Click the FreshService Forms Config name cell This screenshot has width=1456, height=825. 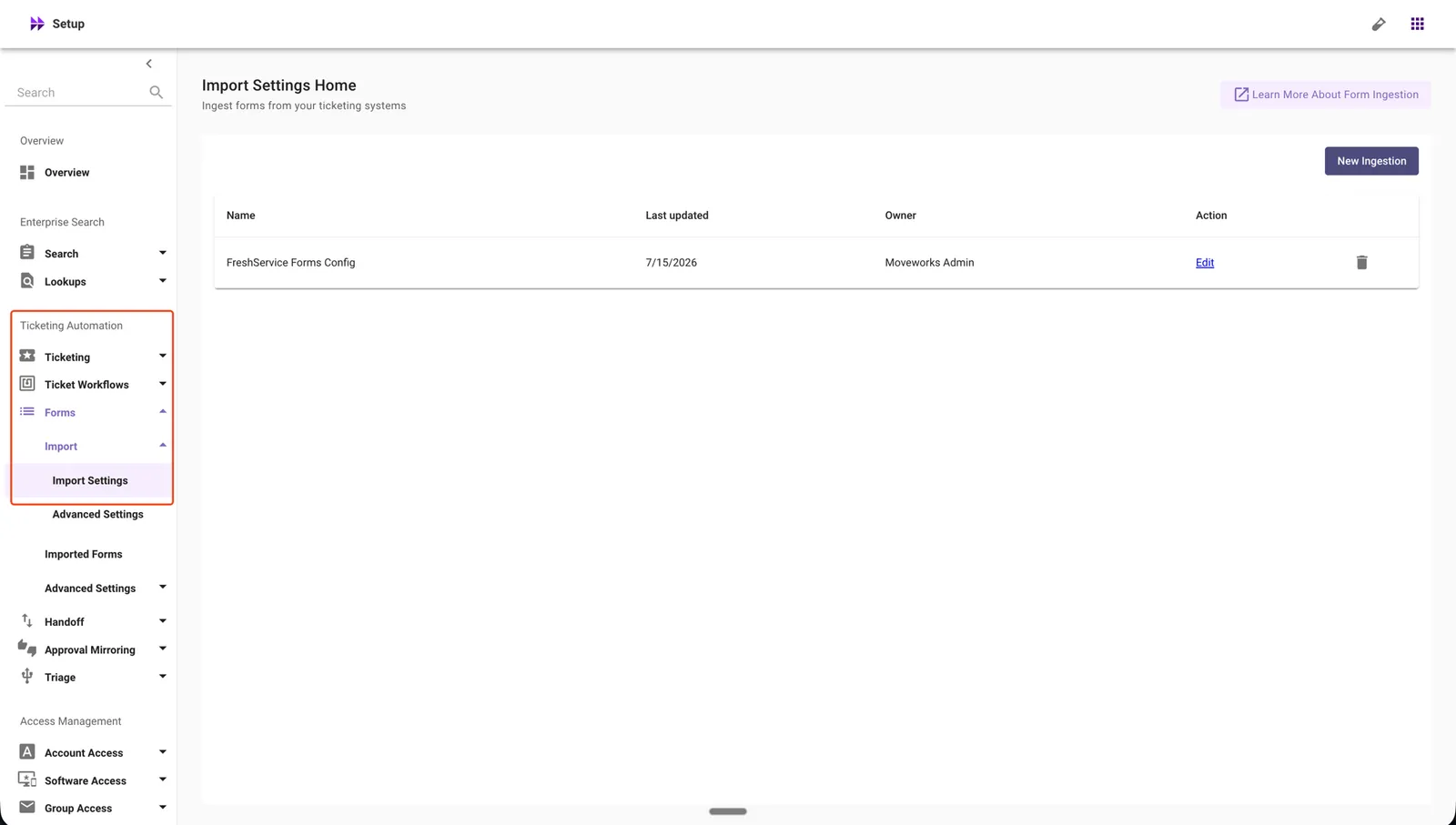(x=291, y=263)
